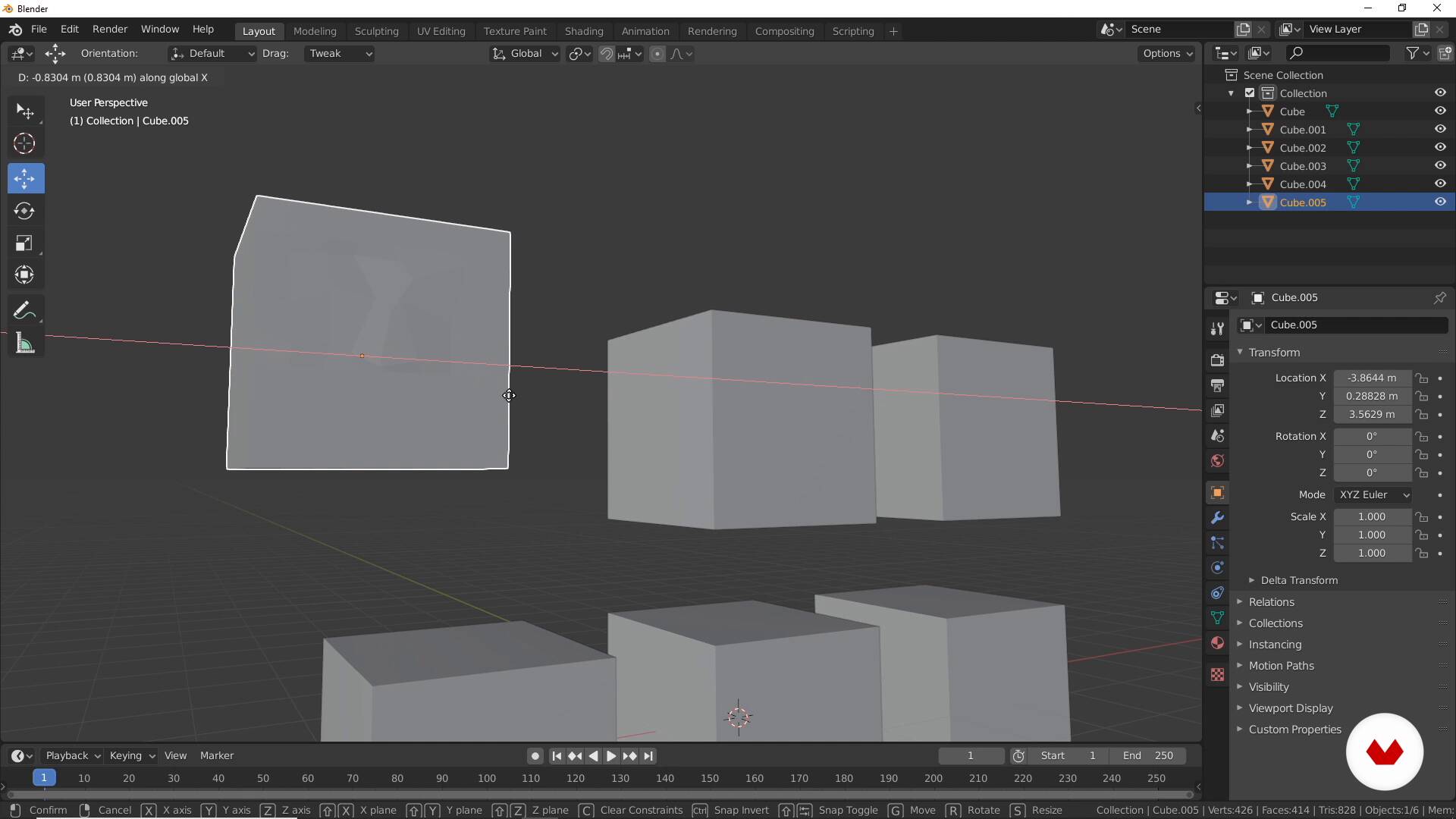Toggle auto keying record button
Screen dimensions: 1456x819
[x=535, y=755]
